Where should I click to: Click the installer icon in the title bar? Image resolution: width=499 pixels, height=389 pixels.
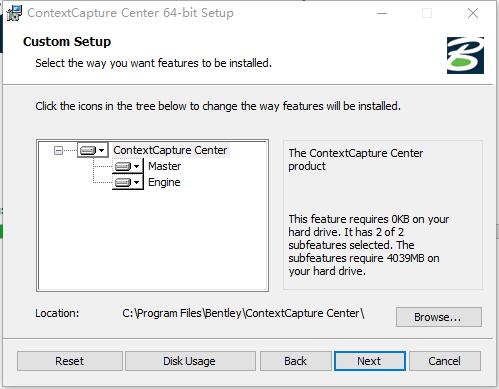(x=14, y=13)
